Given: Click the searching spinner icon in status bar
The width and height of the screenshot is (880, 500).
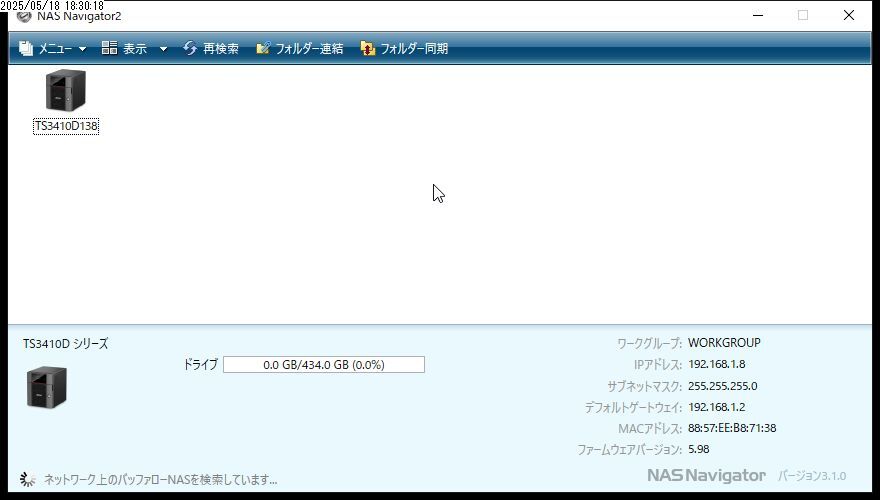Looking at the screenshot, I should coord(28,479).
